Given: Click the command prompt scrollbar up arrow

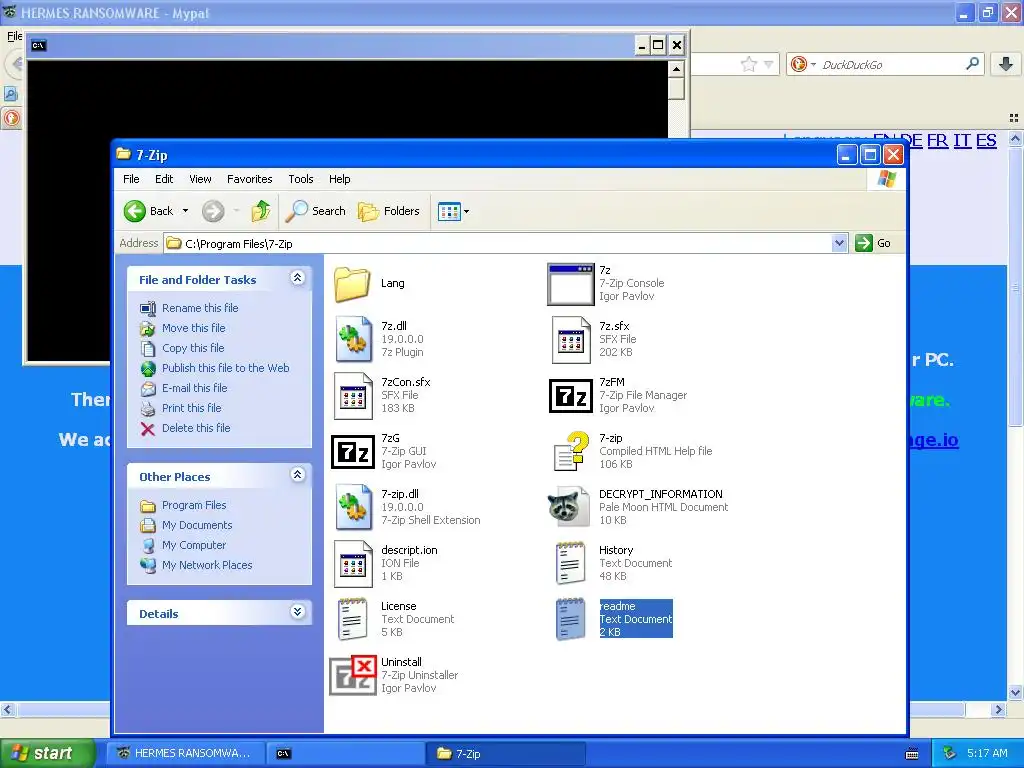Looking at the screenshot, I should [x=677, y=69].
